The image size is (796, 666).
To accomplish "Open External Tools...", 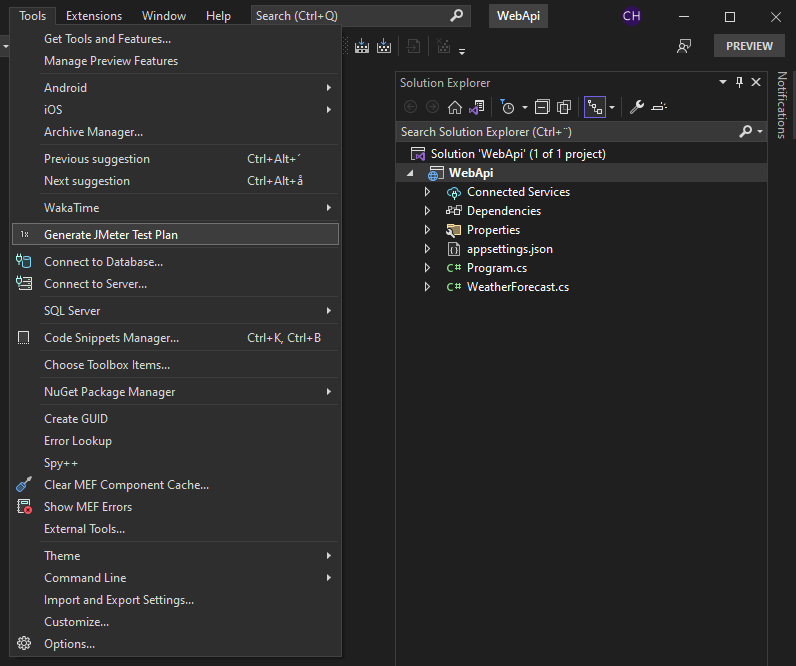I will tap(175, 529).
